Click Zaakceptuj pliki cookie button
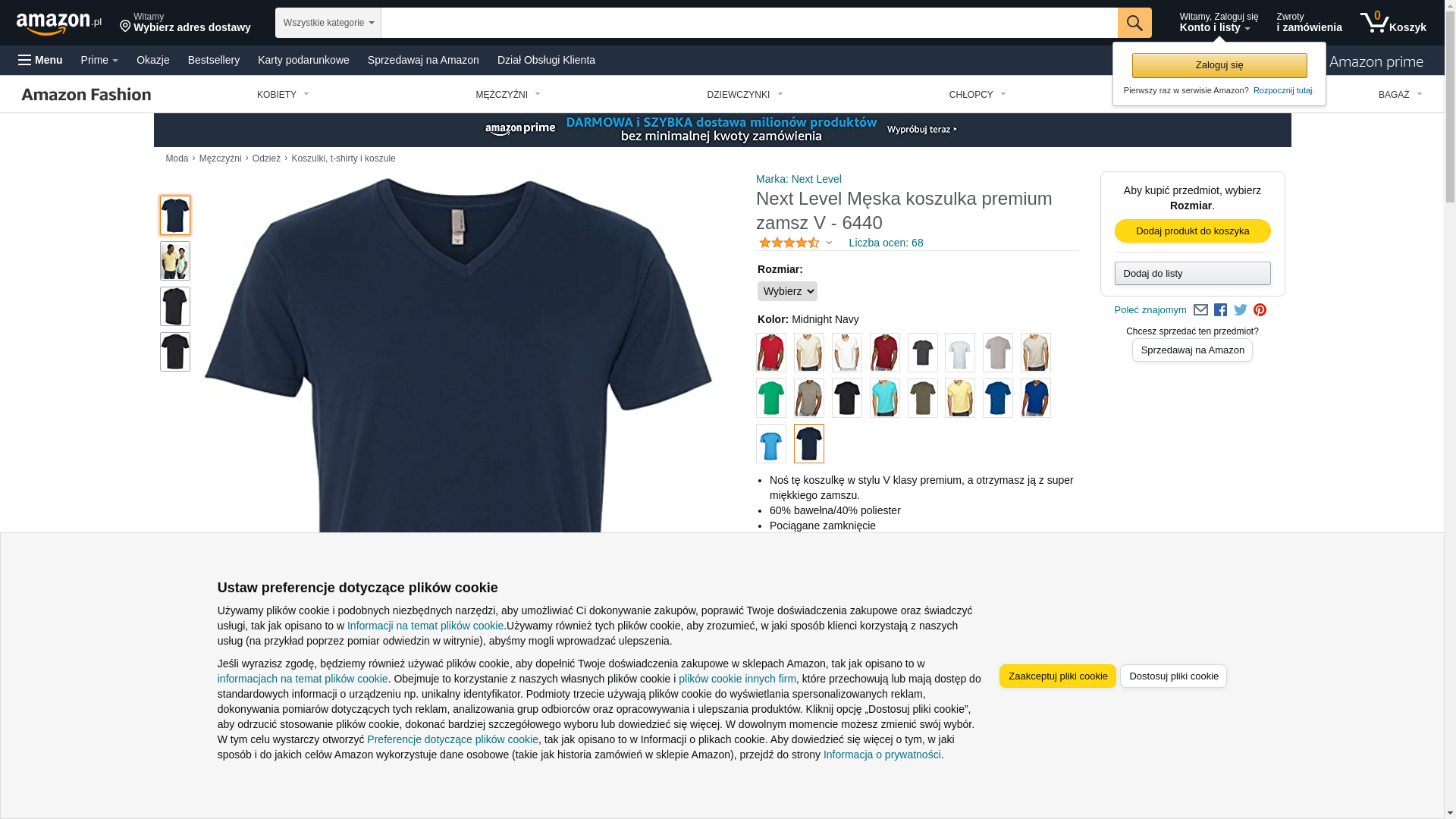Viewport: 1456px width, 819px height. click(1058, 676)
